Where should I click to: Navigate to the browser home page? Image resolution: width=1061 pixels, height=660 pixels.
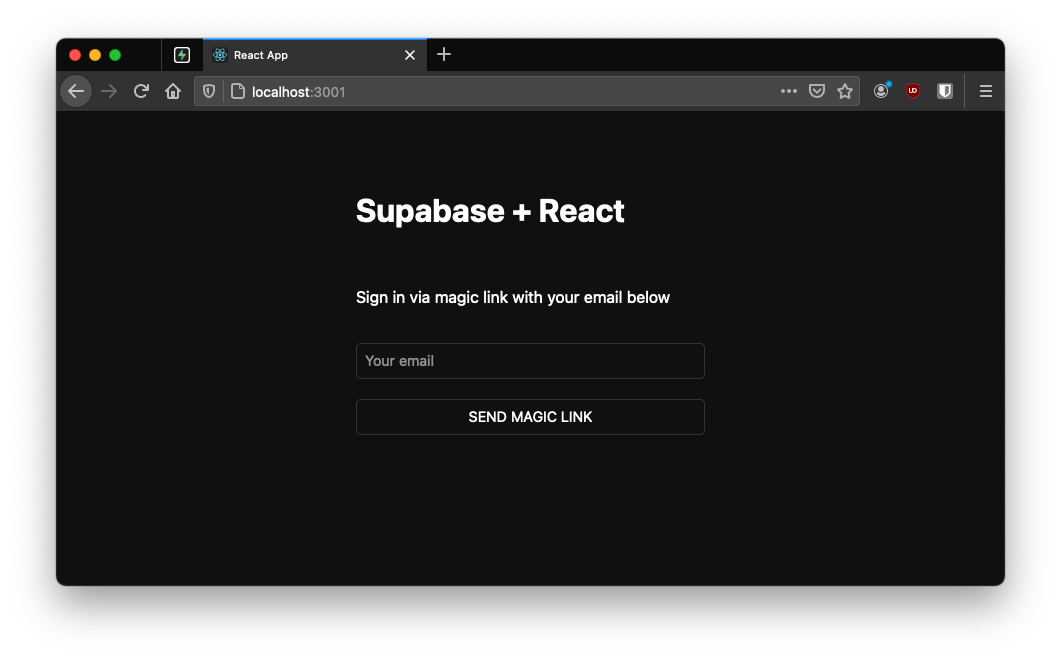(x=173, y=90)
